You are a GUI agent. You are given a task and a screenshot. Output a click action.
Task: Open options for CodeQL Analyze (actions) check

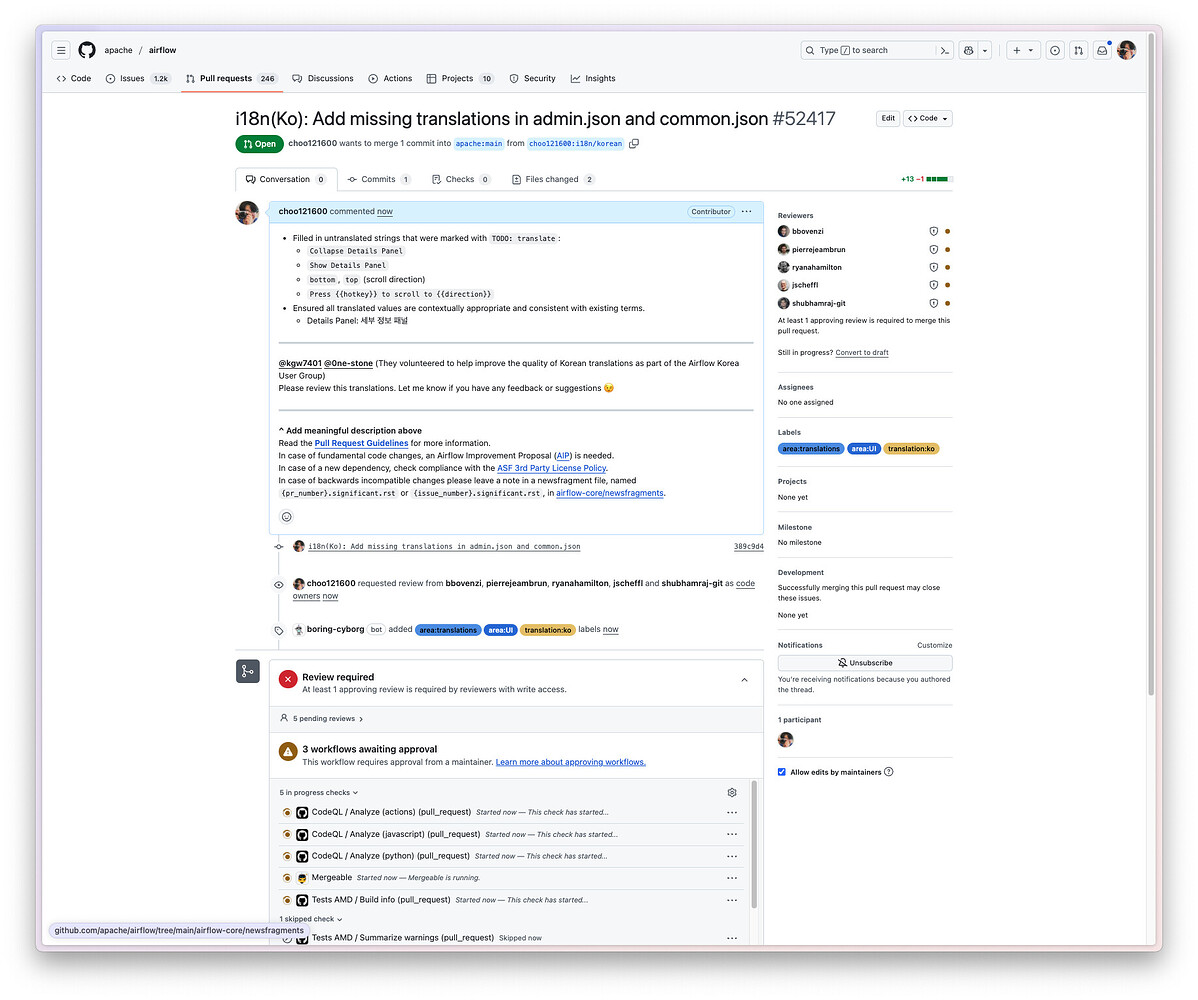click(x=732, y=813)
